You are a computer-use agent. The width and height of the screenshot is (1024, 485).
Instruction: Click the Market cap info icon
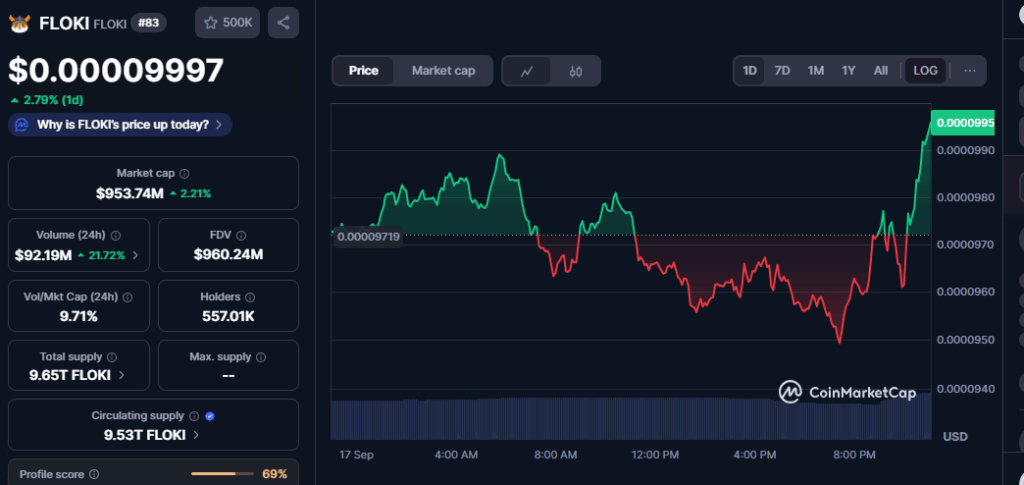[x=184, y=174]
